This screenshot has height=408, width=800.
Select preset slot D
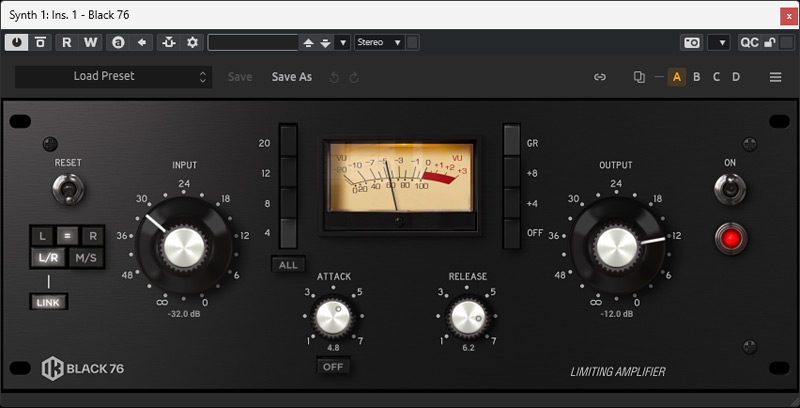[736, 77]
